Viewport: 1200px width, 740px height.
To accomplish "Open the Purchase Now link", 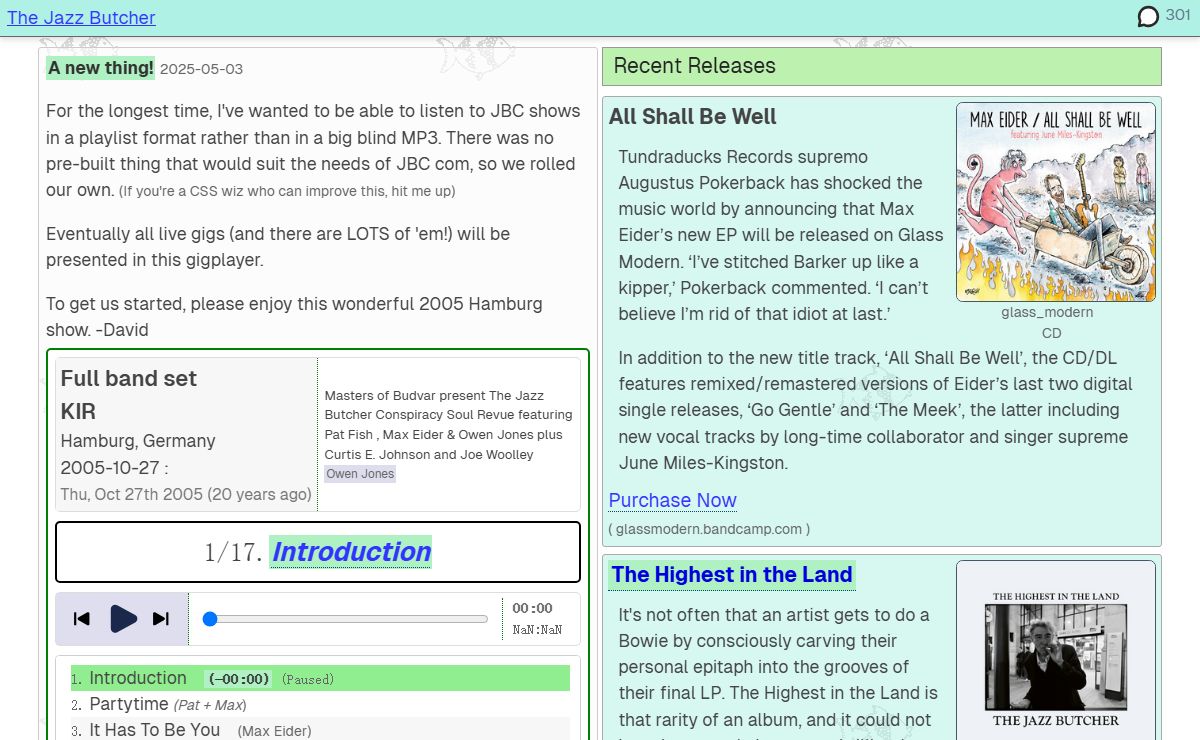I will (x=673, y=500).
